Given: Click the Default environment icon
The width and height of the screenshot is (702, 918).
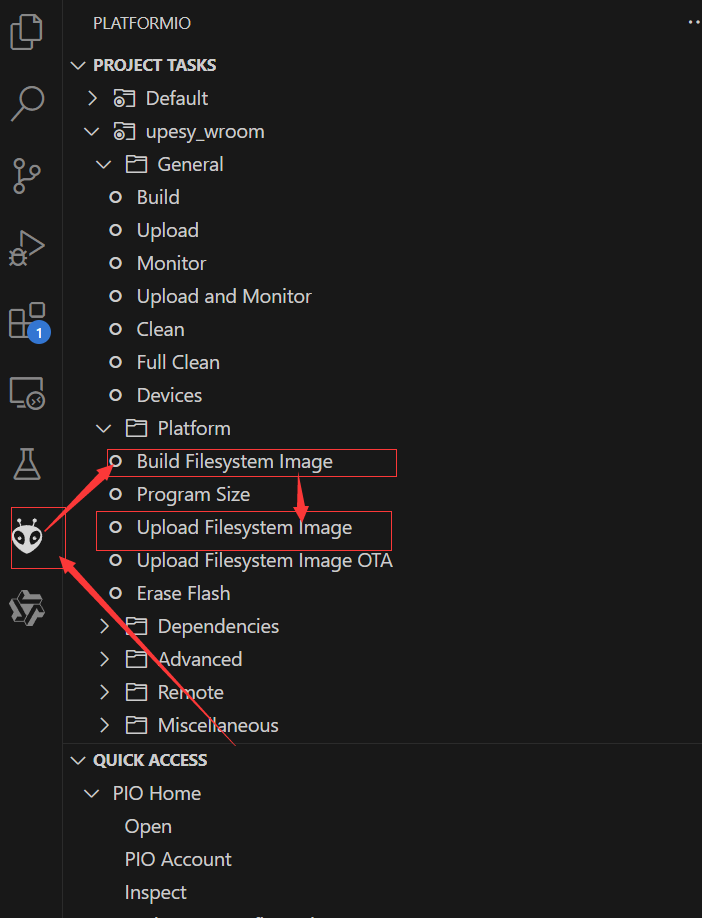Looking at the screenshot, I should [124, 98].
